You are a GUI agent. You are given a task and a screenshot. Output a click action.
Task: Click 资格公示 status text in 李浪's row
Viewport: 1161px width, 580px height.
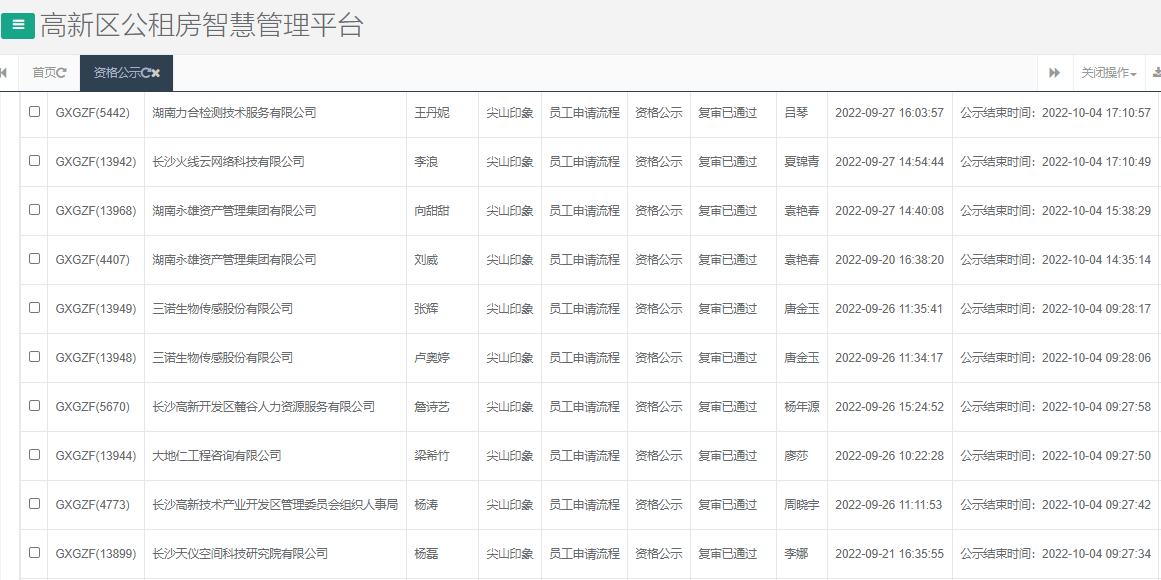[x=658, y=162]
